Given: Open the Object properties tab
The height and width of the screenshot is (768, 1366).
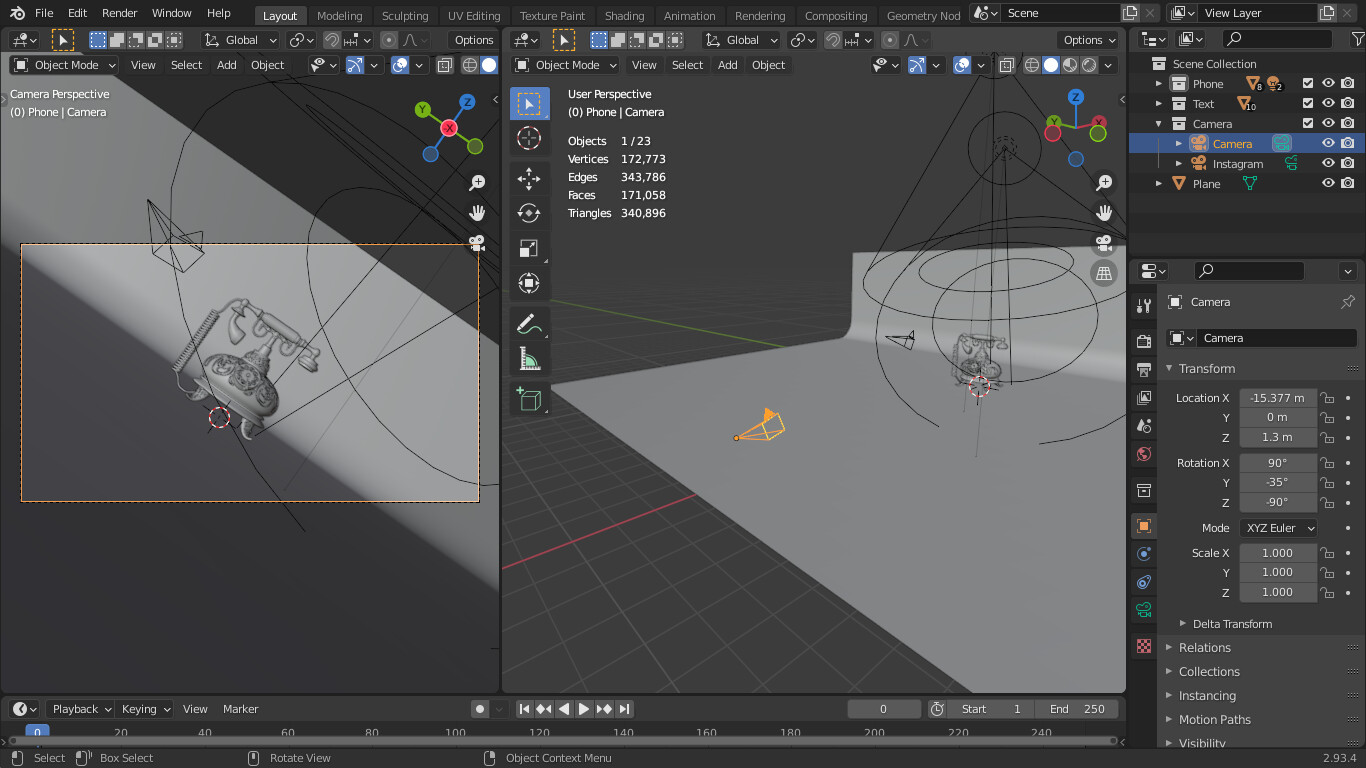Looking at the screenshot, I should click(1144, 526).
